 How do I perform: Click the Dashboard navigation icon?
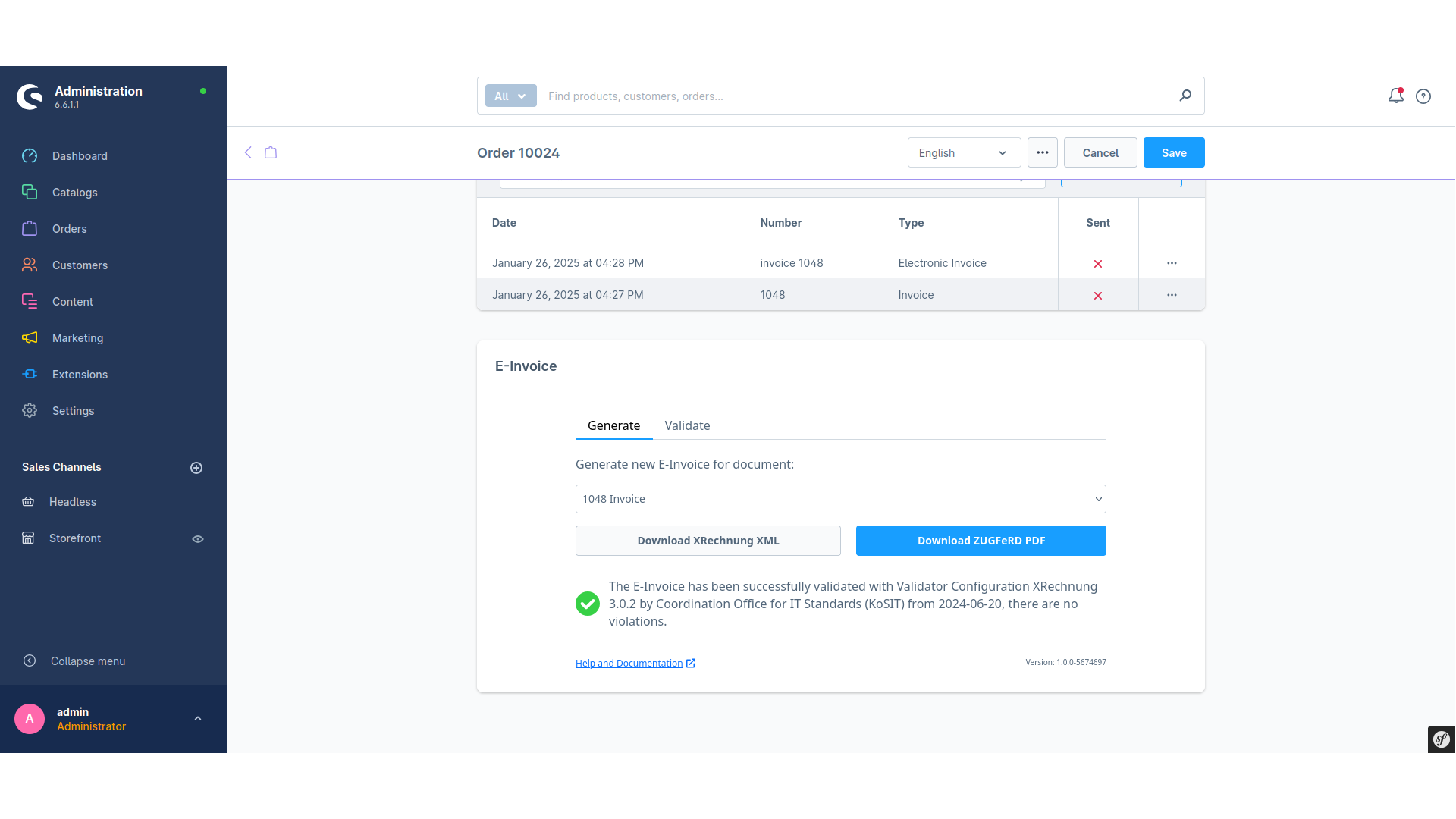pos(30,156)
